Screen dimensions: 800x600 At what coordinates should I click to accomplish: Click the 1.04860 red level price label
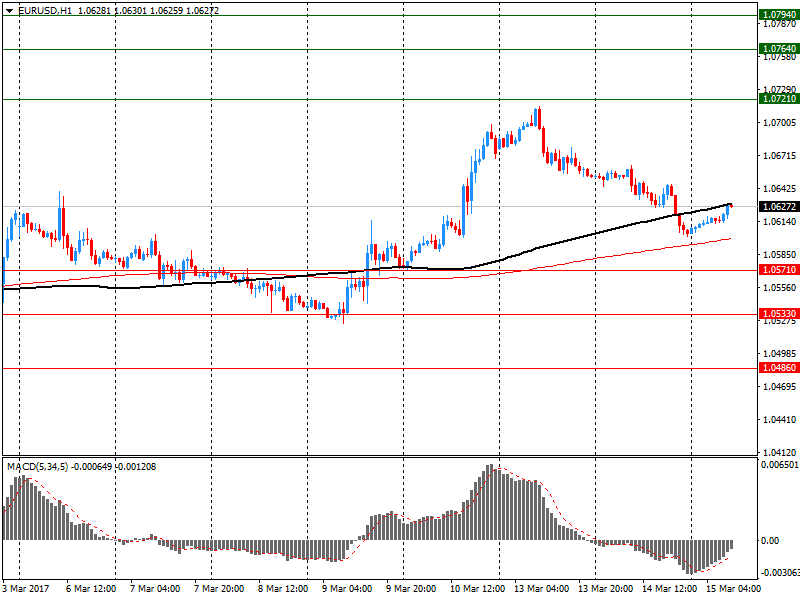779,367
